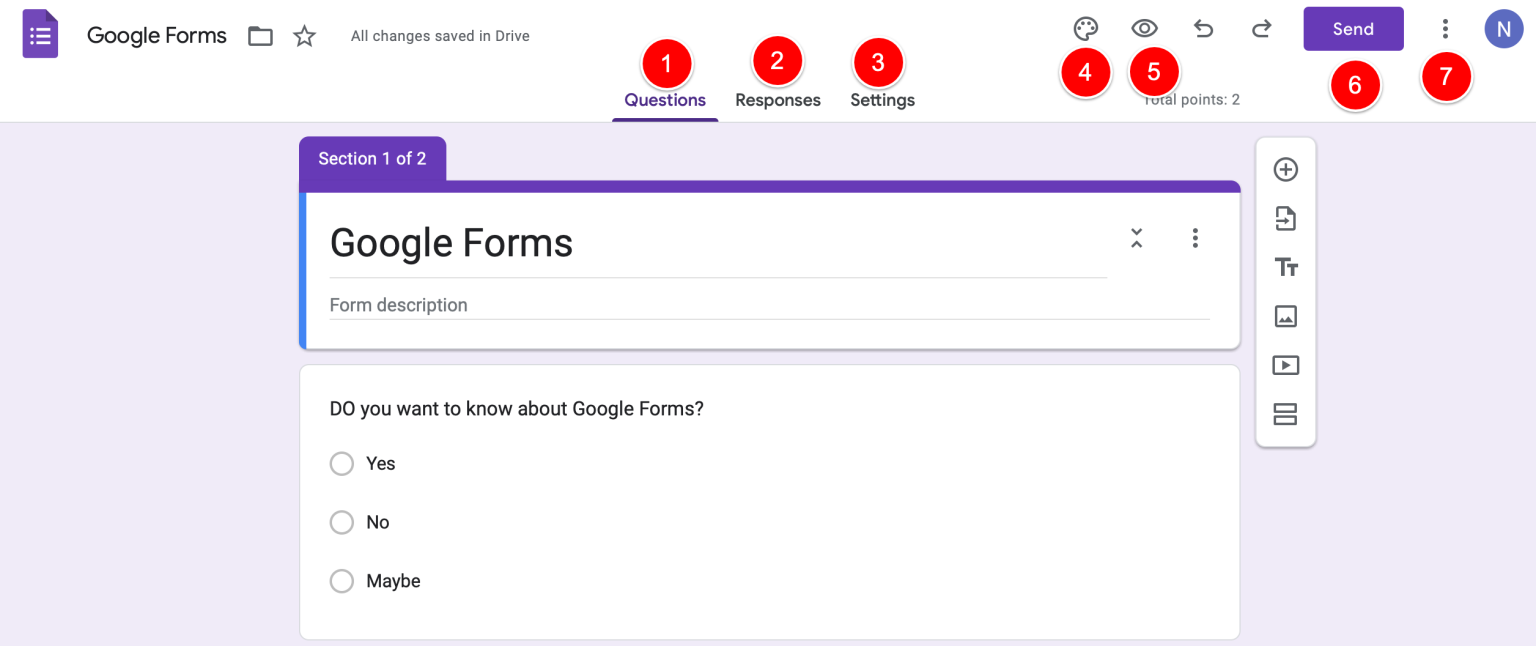Select the Yes radio option
The image size is (1536, 646).
coord(342,464)
